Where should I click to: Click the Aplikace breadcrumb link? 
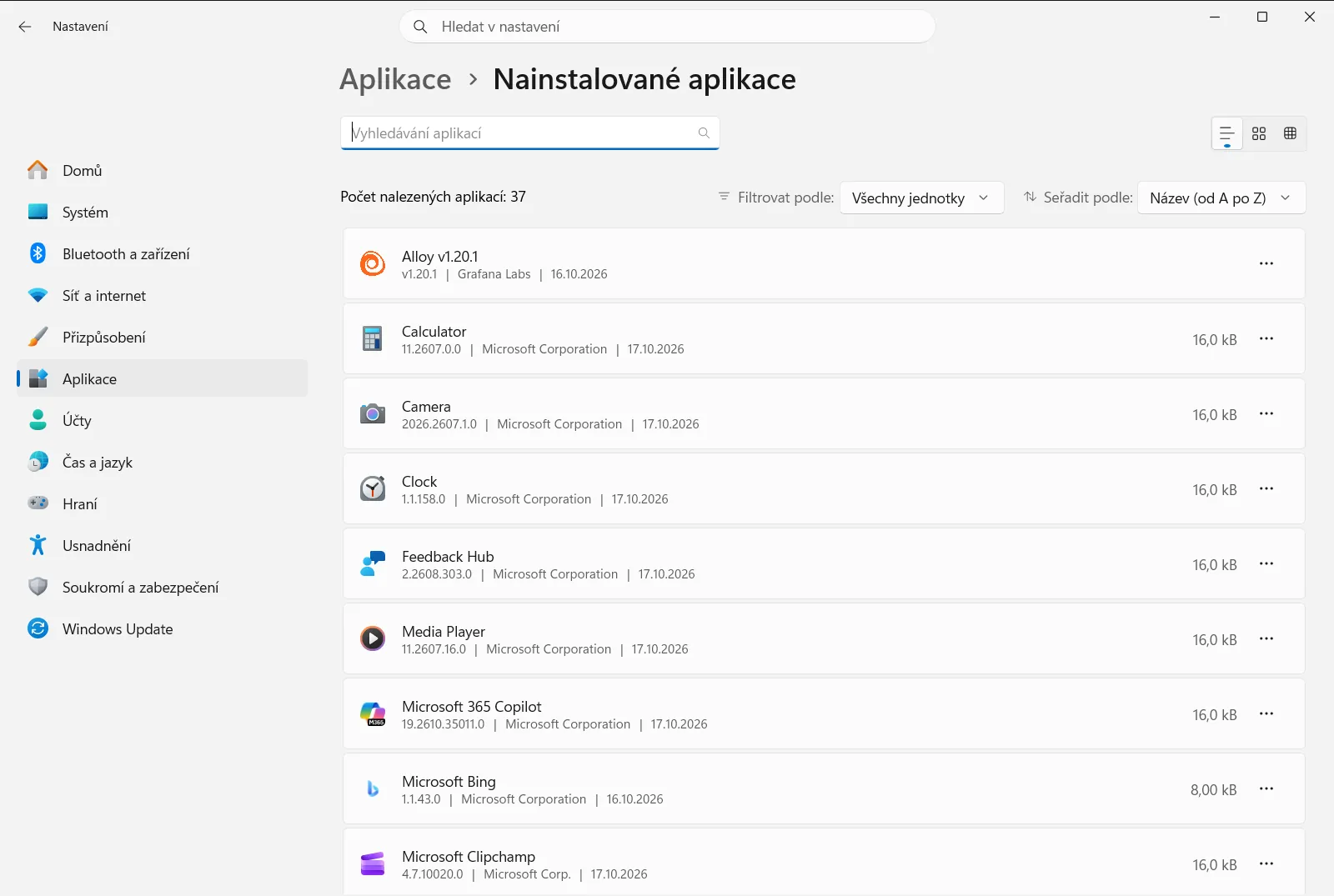pyautogui.click(x=395, y=79)
